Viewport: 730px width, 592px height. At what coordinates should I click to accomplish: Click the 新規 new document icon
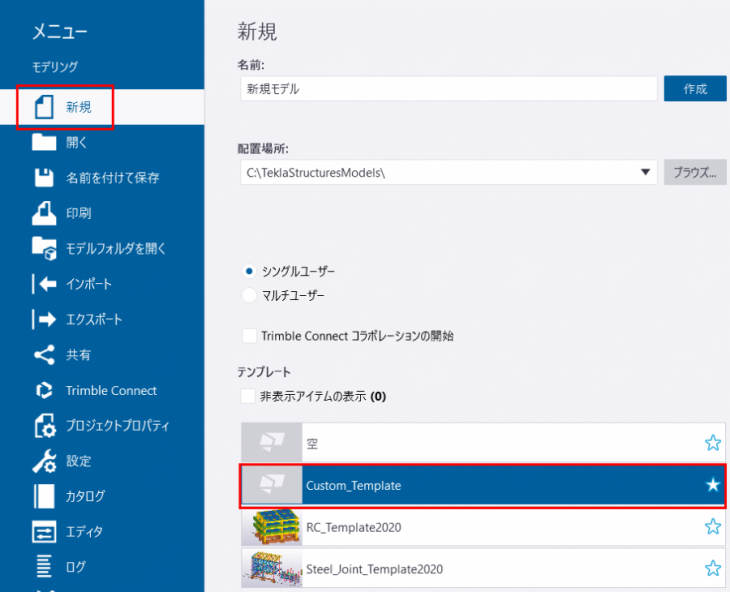point(44,107)
